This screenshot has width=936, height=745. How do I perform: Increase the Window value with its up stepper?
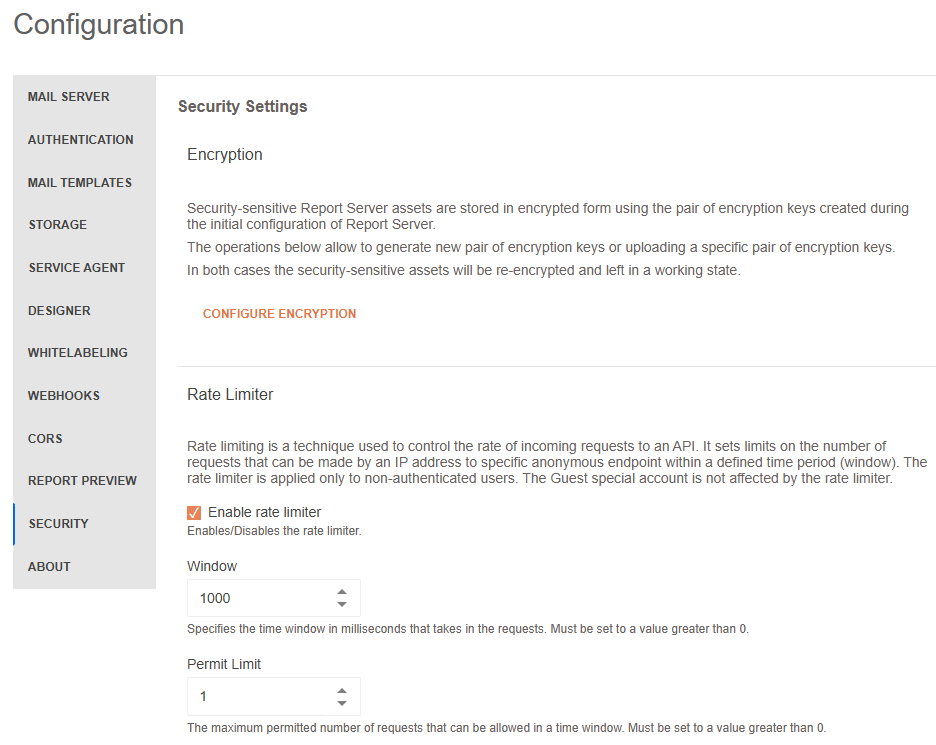point(341,591)
